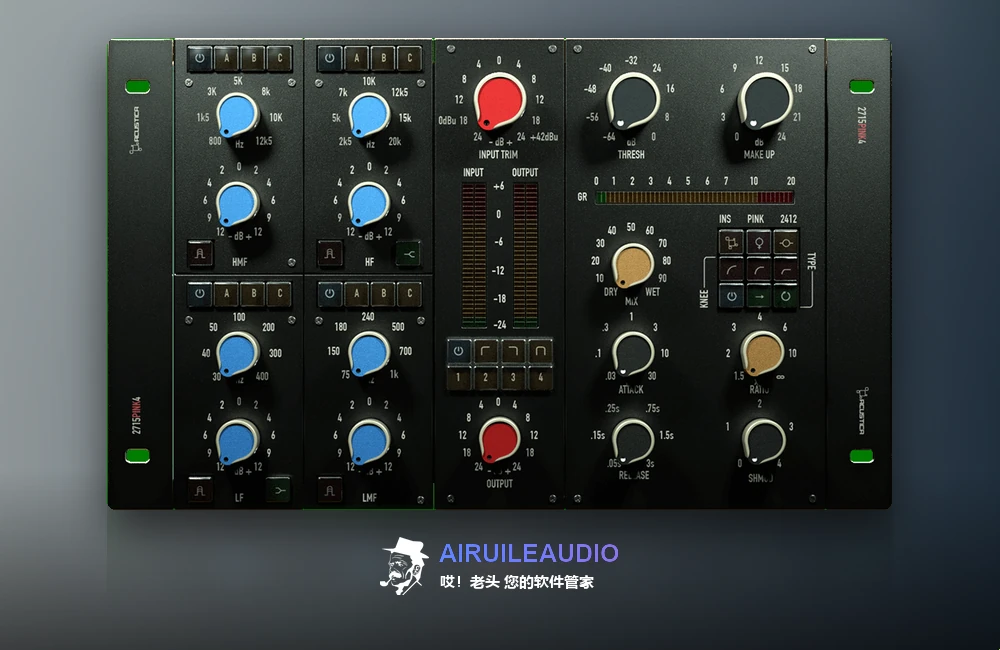This screenshot has width=1000, height=650.
Task: Click the LMF bell shape icon
Action: 330,490
